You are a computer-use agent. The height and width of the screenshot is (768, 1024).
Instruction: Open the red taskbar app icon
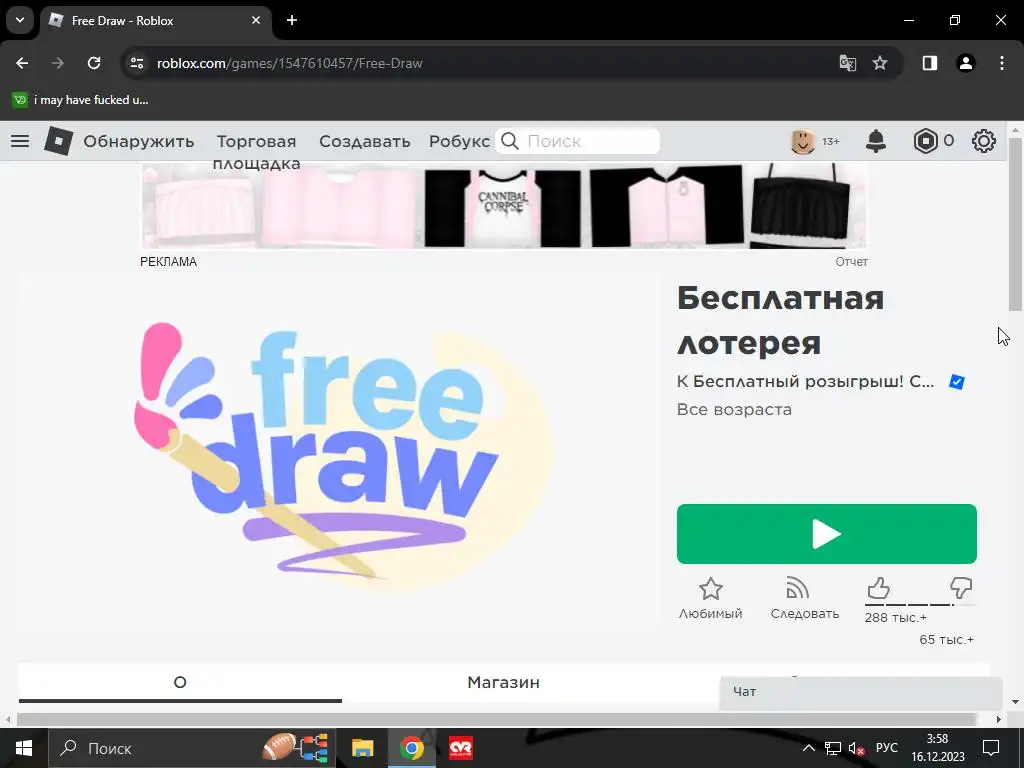(x=461, y=748)
